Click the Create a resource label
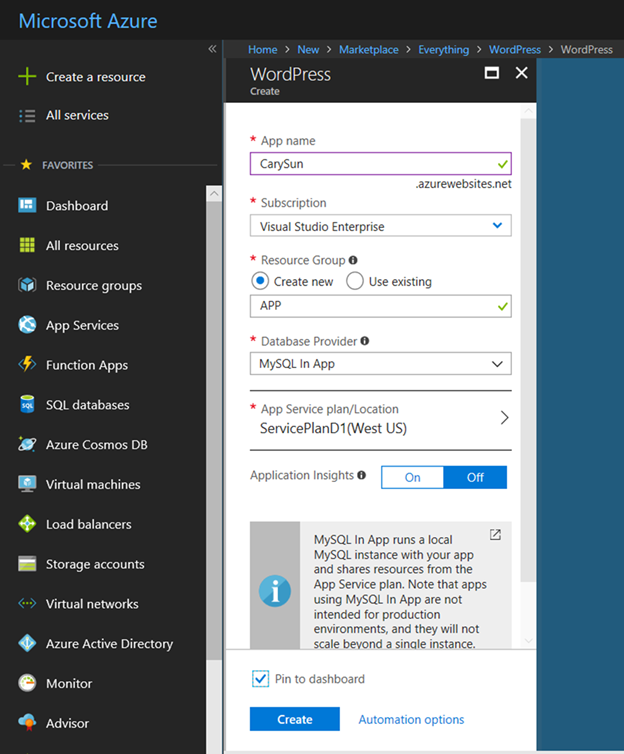The height and width of the screenshot is (754, 624). pos(96,77)
